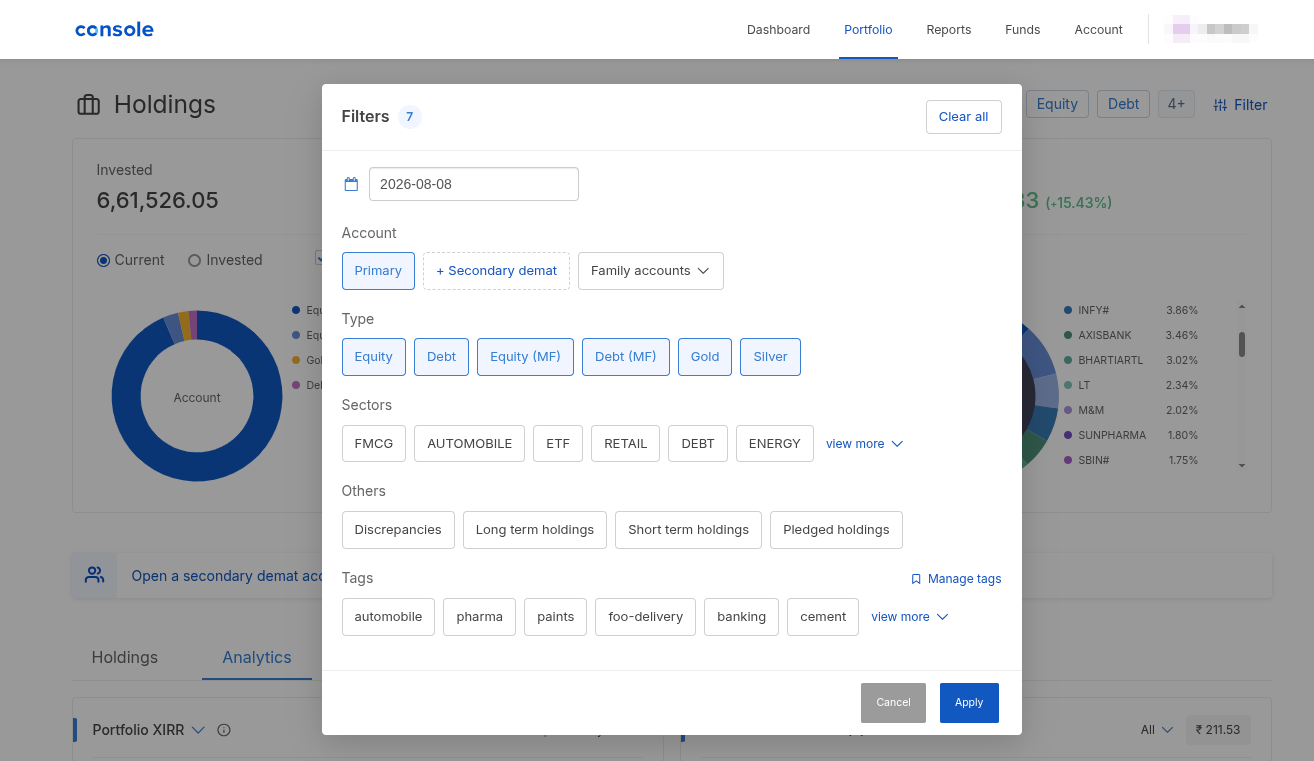The image size is (1314, 761).
Task: Click the stock legend scrollbar thumb
Action: (1242, 344)
